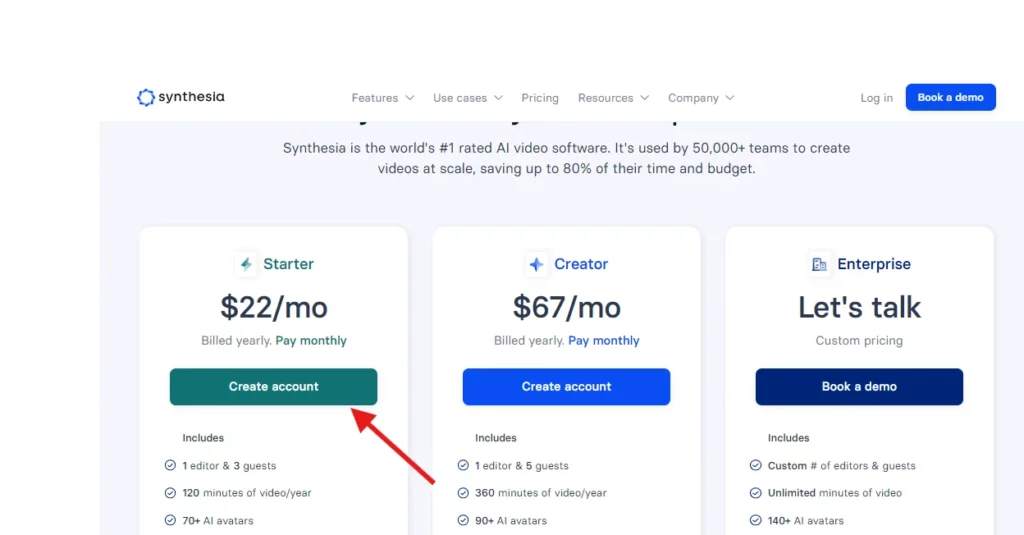Expand the Features dropdown menu

[383, 98]
